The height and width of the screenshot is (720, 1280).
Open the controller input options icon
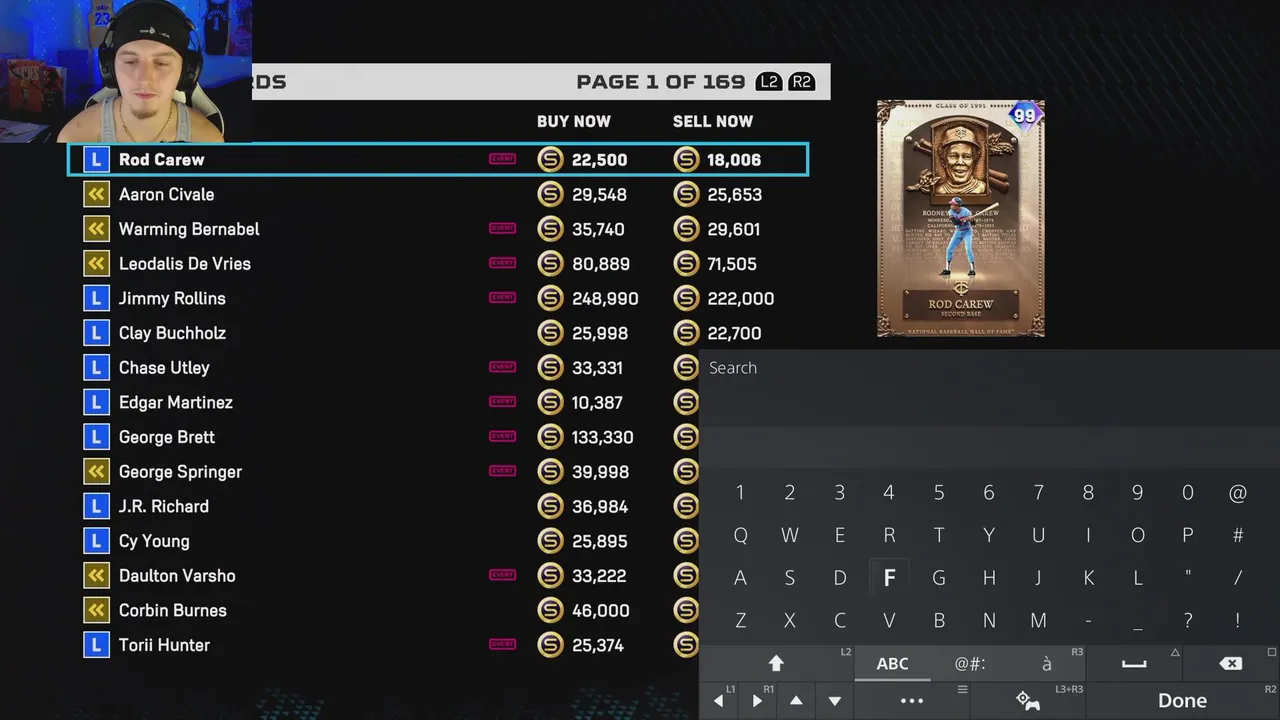point(1027,701)
